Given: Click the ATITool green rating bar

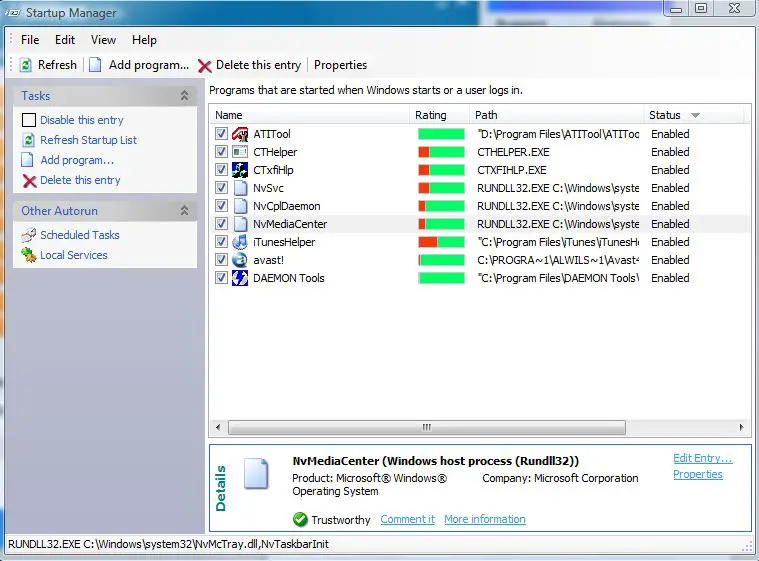Looking at the screenshot, I should point(441,134).
